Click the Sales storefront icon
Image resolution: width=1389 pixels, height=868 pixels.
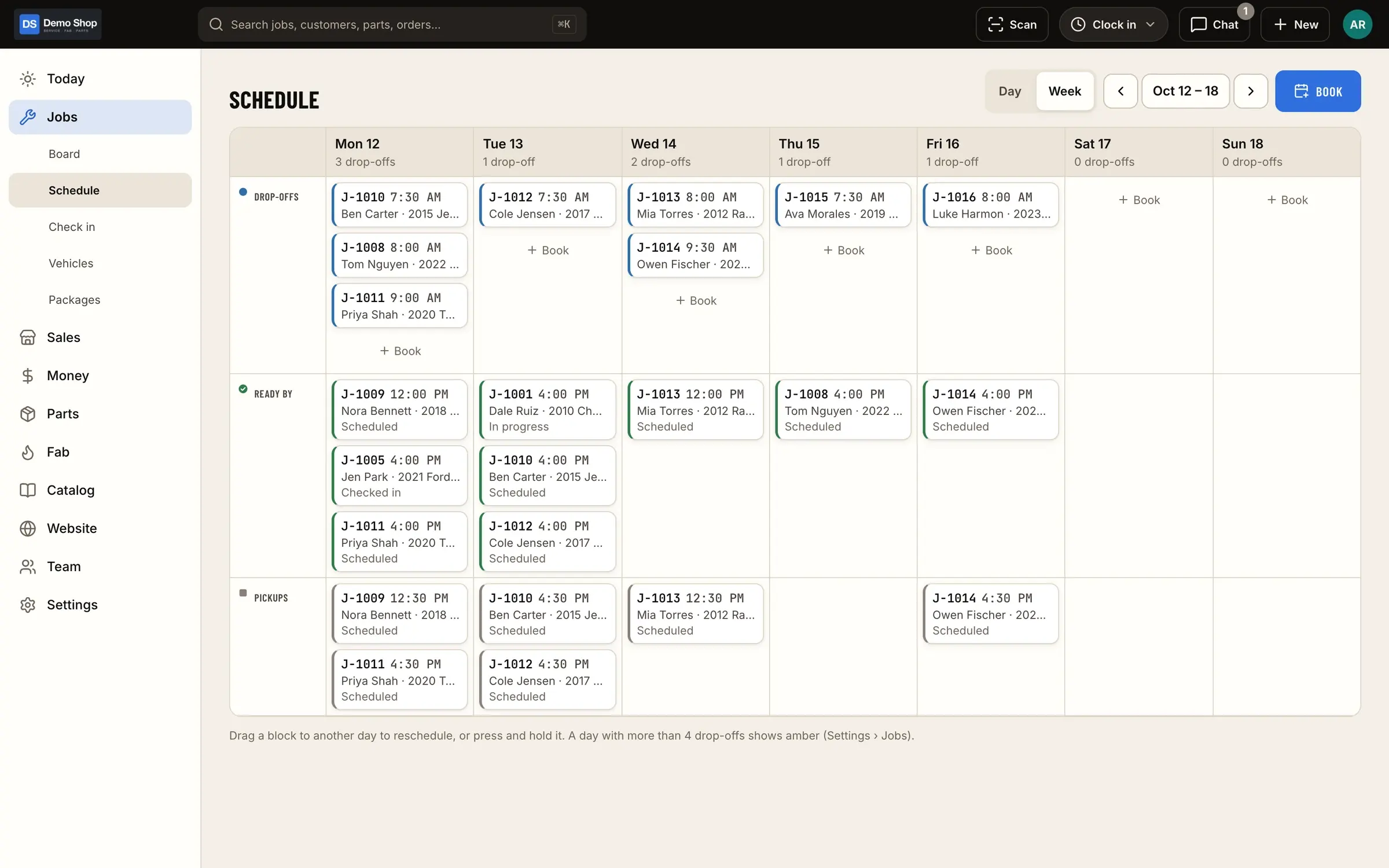click(28, 337)
